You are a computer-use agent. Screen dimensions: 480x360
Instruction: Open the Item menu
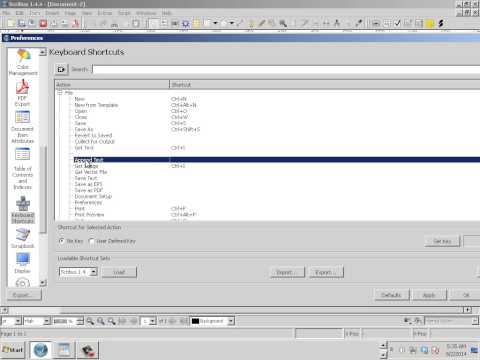point(35,13)
